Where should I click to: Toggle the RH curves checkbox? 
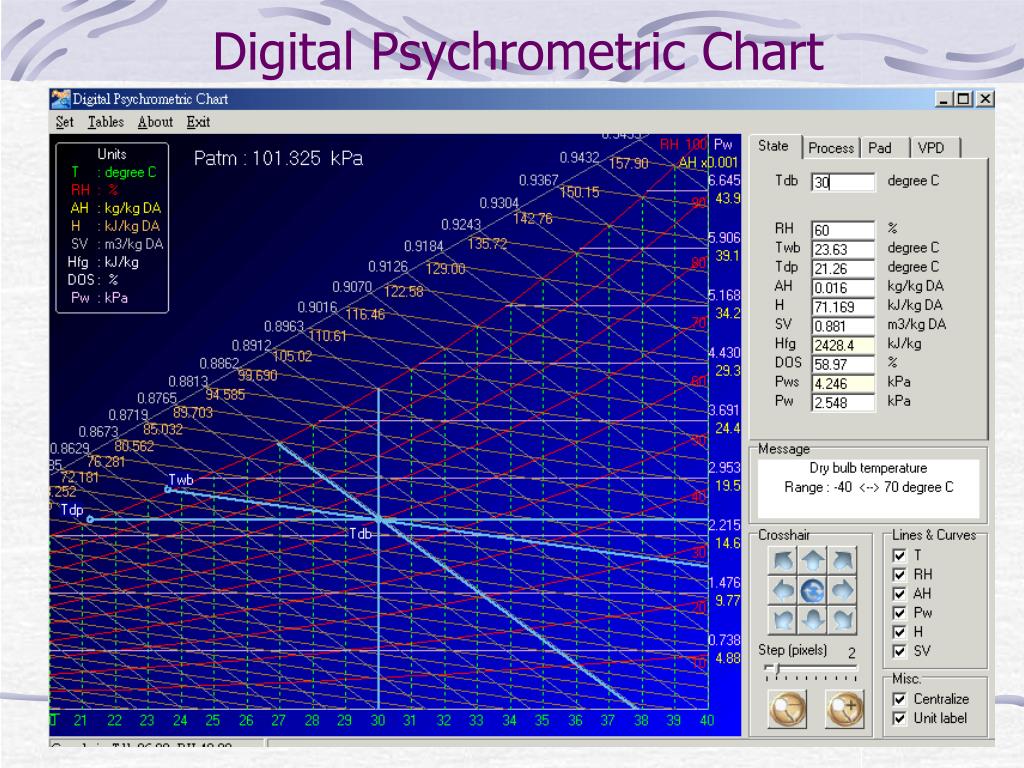tap(899, 574)
